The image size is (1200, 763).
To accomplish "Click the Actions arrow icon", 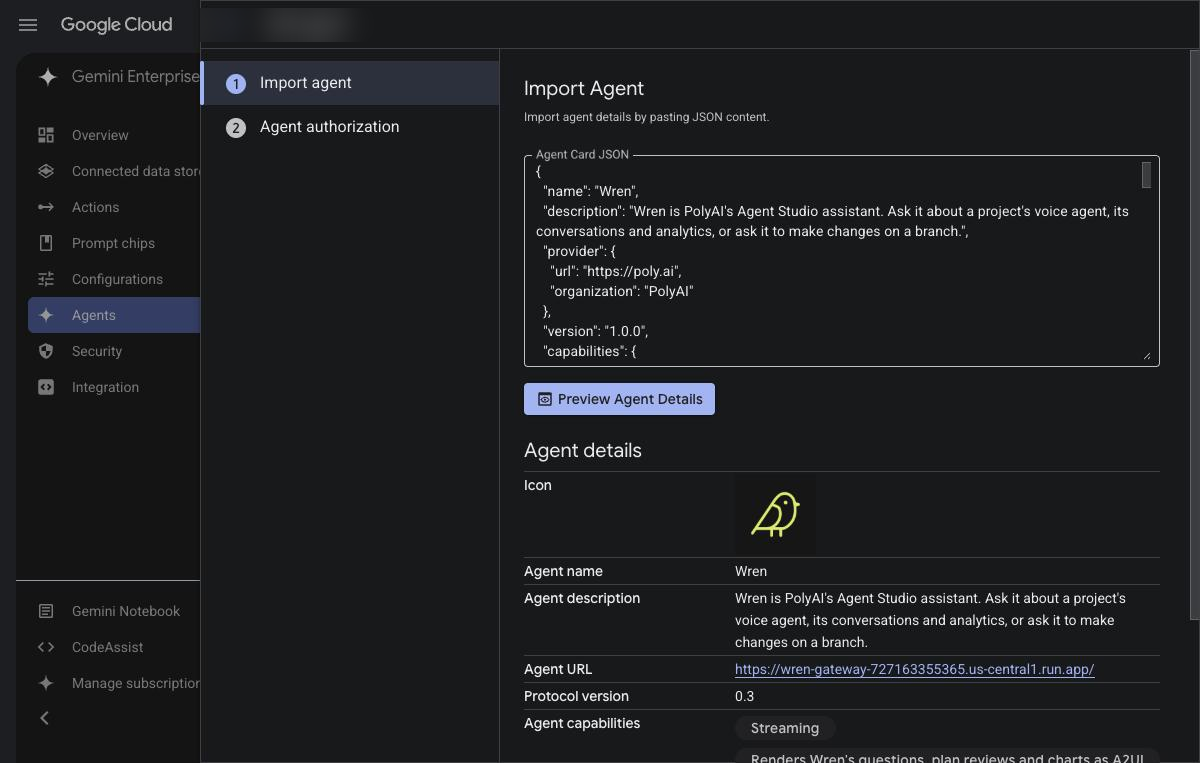I will pos(46,207).
